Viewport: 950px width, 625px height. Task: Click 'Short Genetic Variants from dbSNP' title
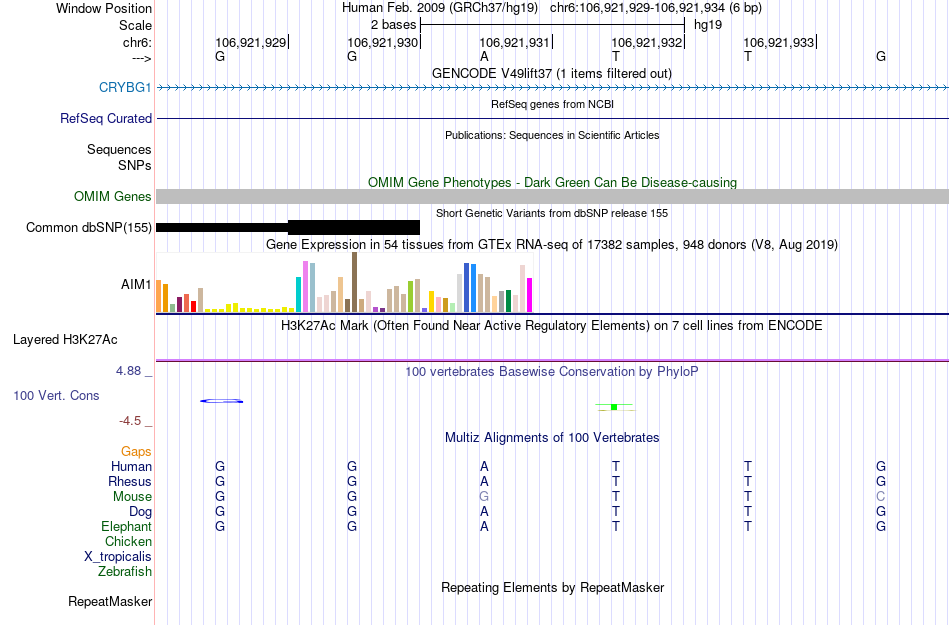tap(552, 213)
